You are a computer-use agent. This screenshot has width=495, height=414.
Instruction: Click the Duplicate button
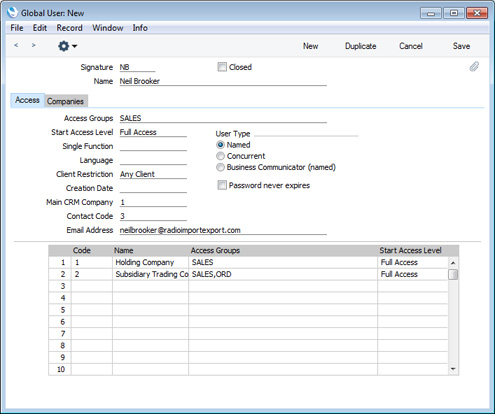tap(361, 46)
